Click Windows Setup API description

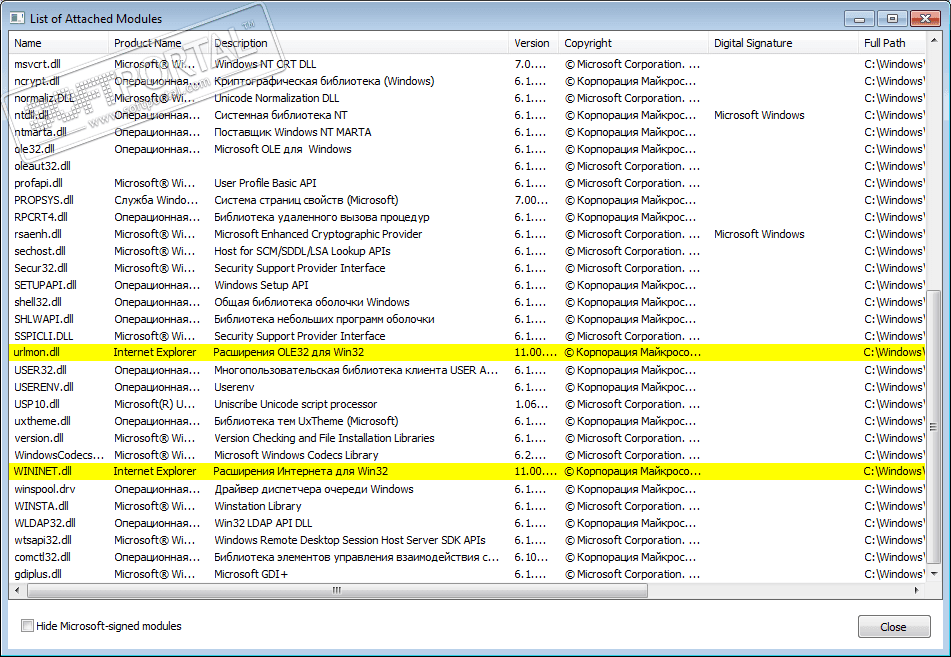[x=261, y=285]
